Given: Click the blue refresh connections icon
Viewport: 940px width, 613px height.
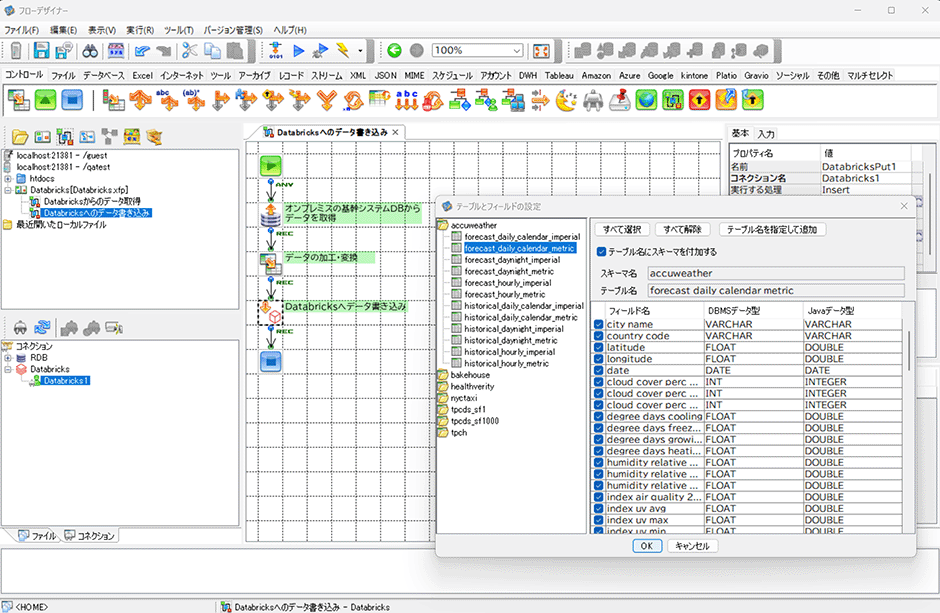Looking at the screenshot, I should (42, 327).
